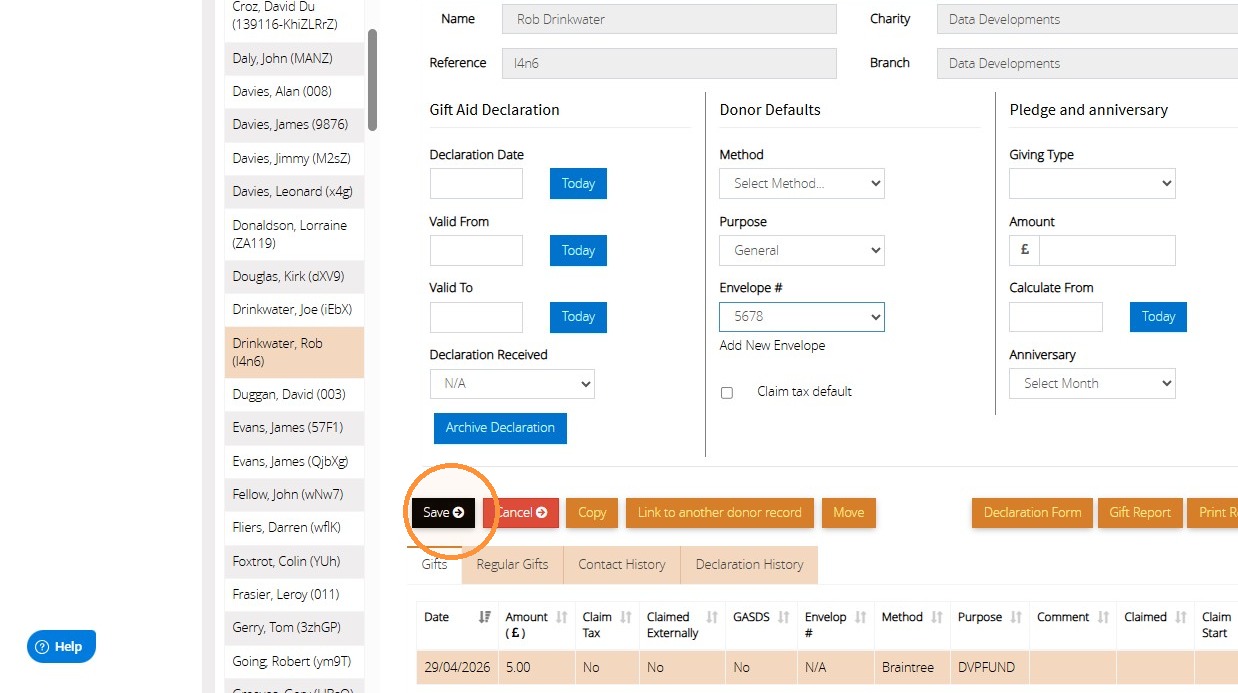This screenshot has height=693, width=1238.
Task: Click the Archive Declaration button
Action: 500,428
